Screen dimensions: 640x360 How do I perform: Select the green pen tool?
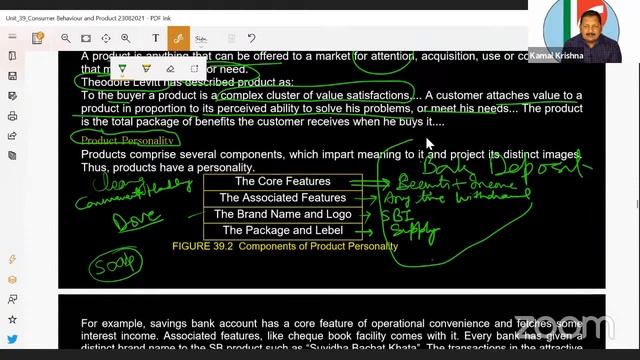pyautogui.click(x=122, y=69)
